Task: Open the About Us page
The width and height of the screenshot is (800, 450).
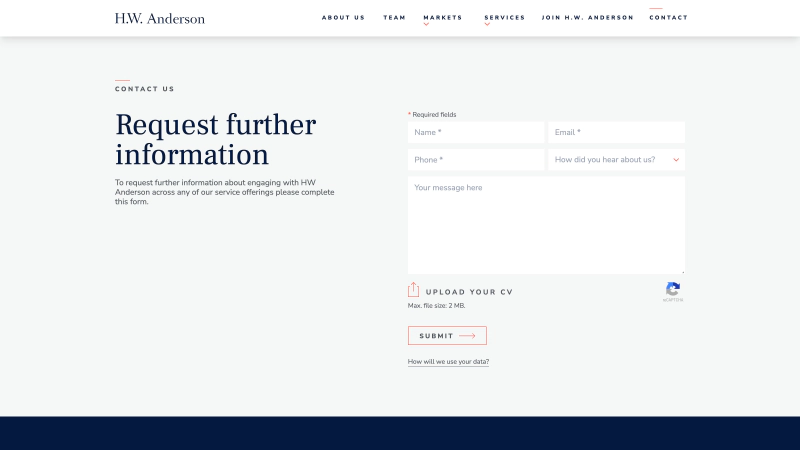Action: click(343, 17)
